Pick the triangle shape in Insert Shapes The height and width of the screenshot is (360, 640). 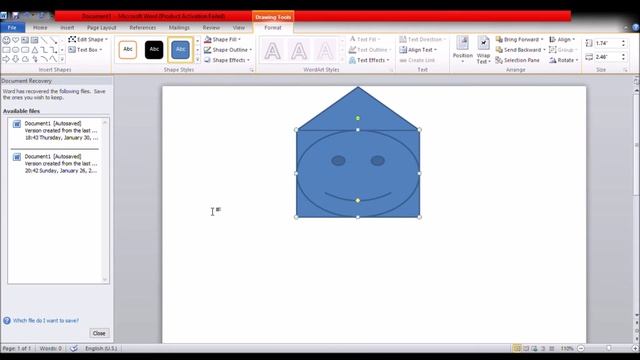click(x=34, y=50)
